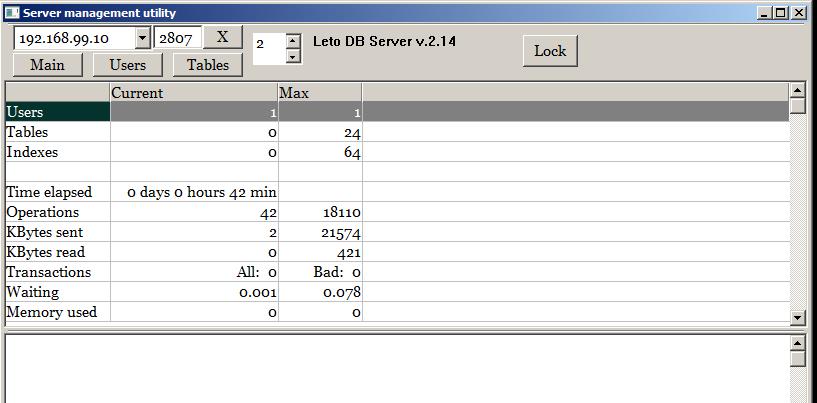This screenshot has width=817, height=403.
Task: Click the port field showing 2807
Action: (x=178, y=38)
